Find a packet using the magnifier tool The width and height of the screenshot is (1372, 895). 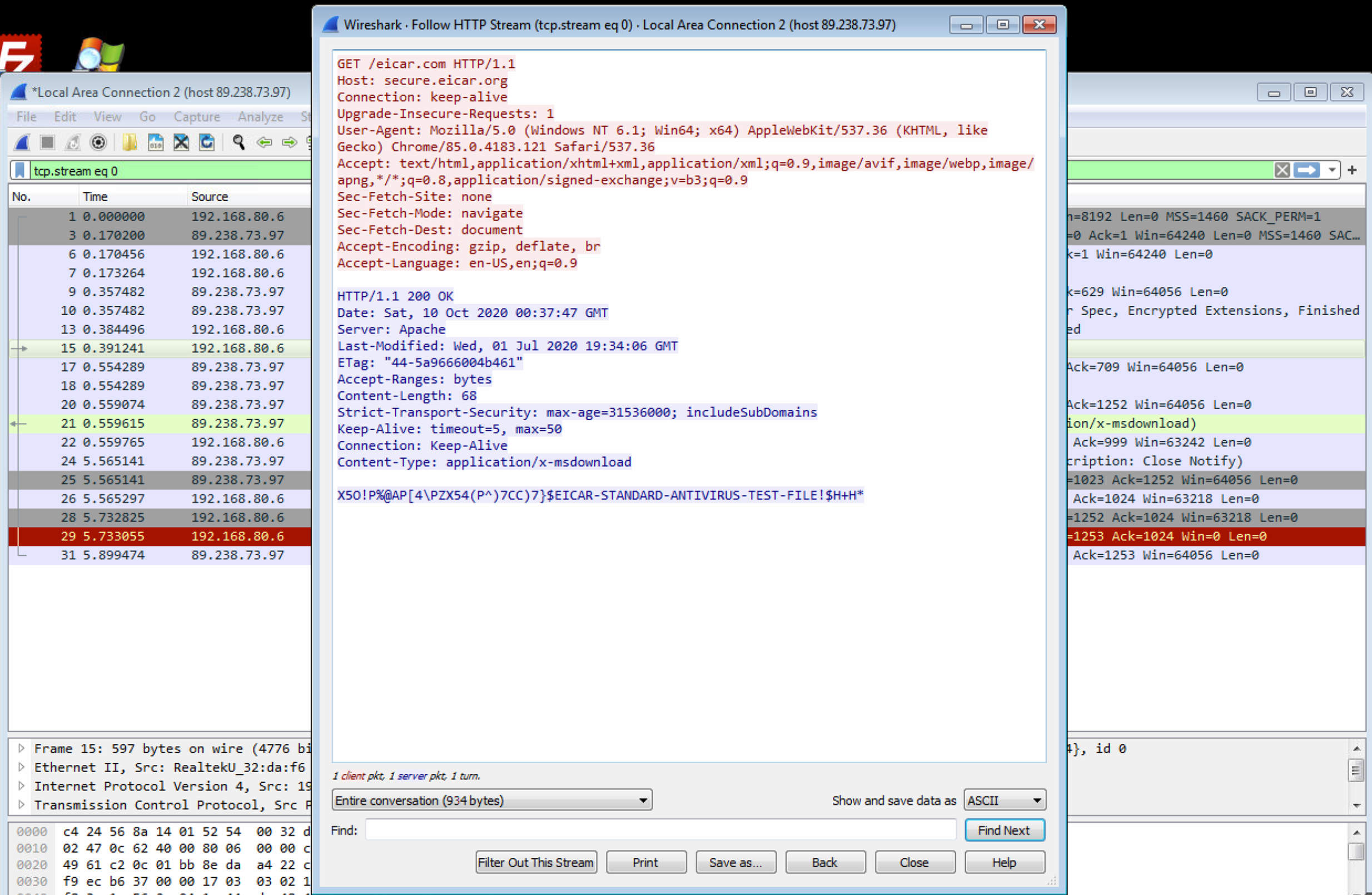point(238,142)
